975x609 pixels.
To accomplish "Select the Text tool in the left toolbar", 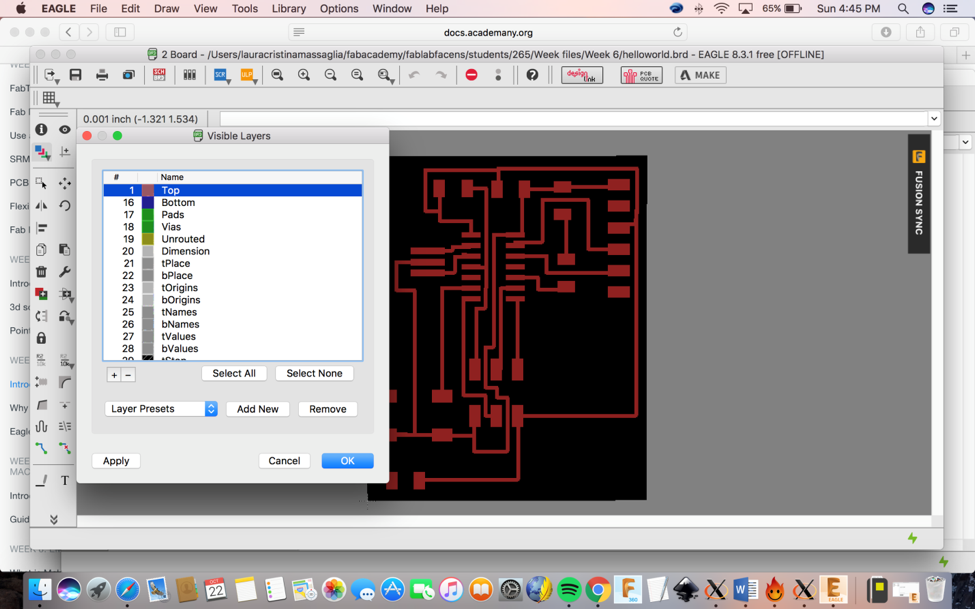I will pos(65,481).
